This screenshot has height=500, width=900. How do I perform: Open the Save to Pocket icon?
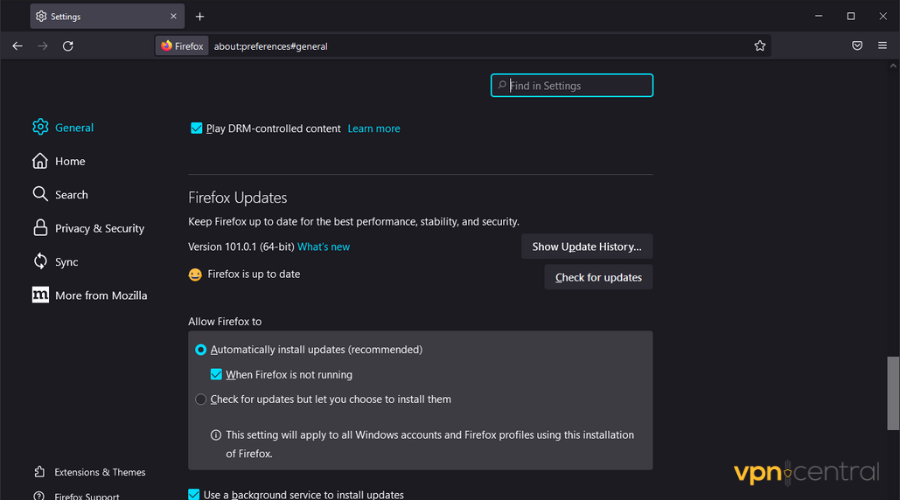(857, 46)
